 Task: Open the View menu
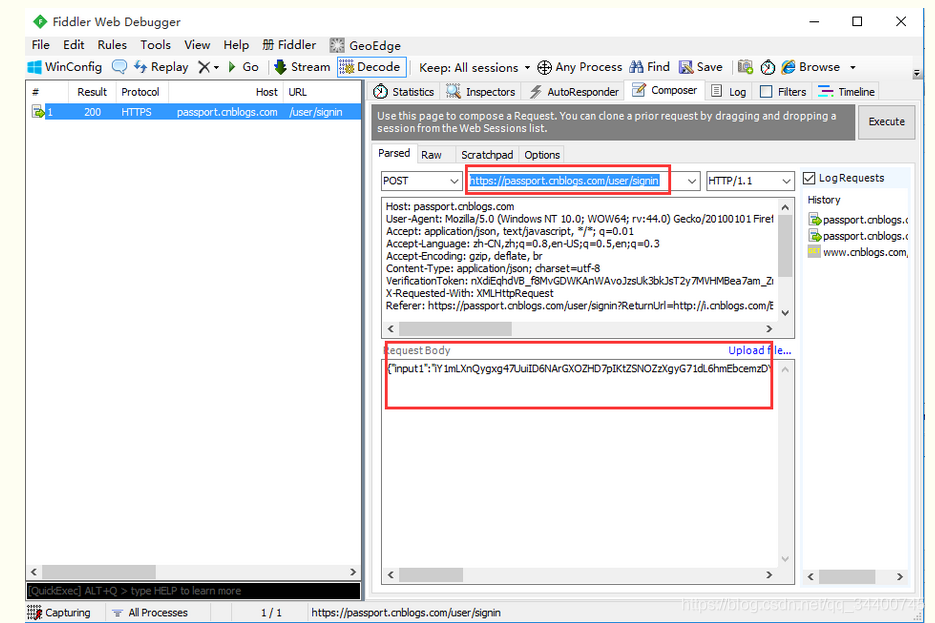[197, 45]
